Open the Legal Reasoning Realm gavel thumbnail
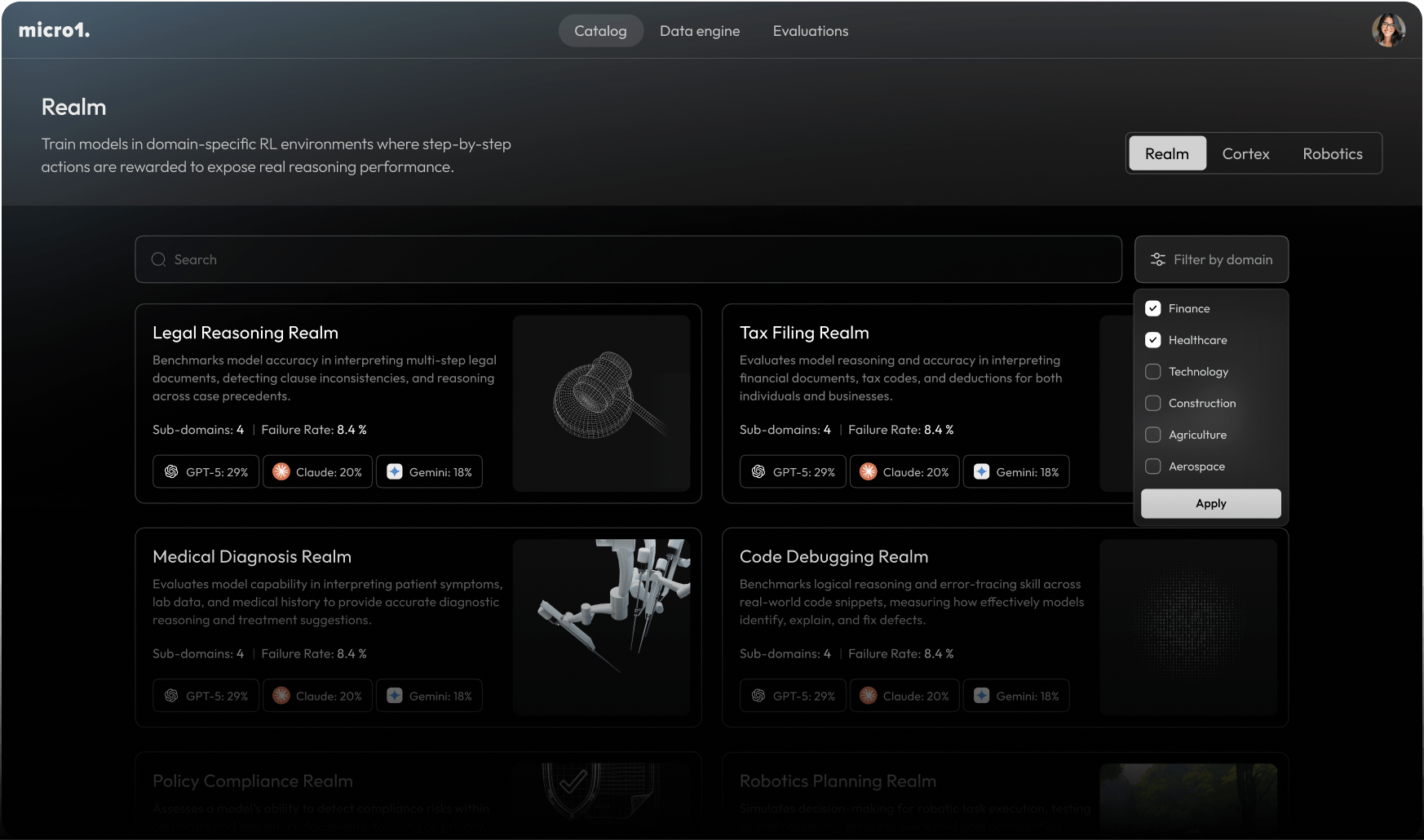The height and width of the screenshot is (840, 1424). coord(601,404)
